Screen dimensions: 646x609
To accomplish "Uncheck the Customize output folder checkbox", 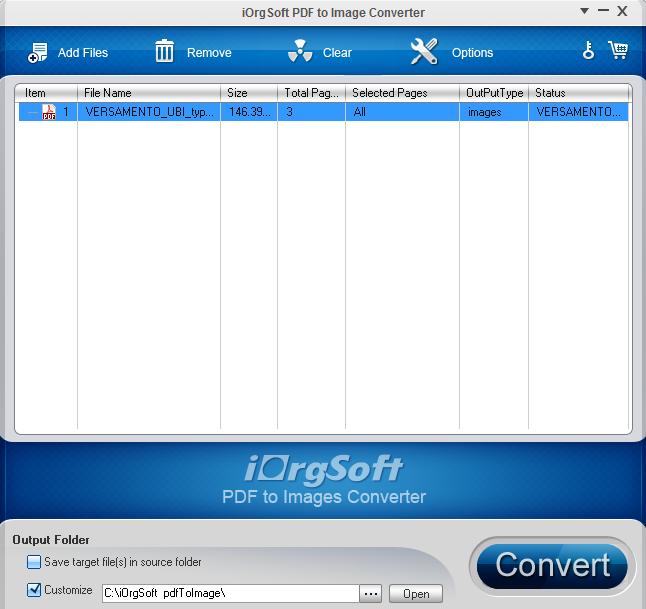I will pyautogui.click(x=34, y=590).
